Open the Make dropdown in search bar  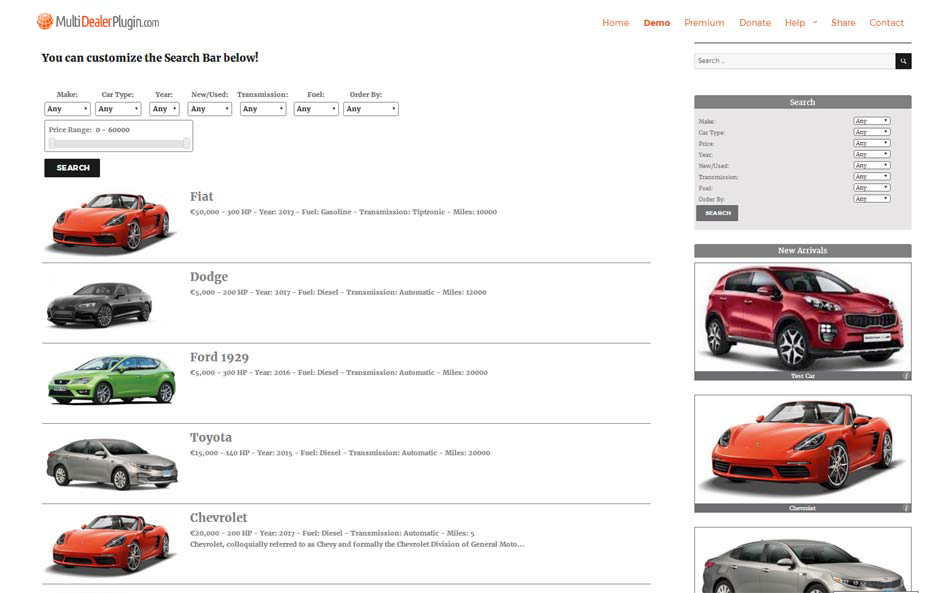click(67, 109)
